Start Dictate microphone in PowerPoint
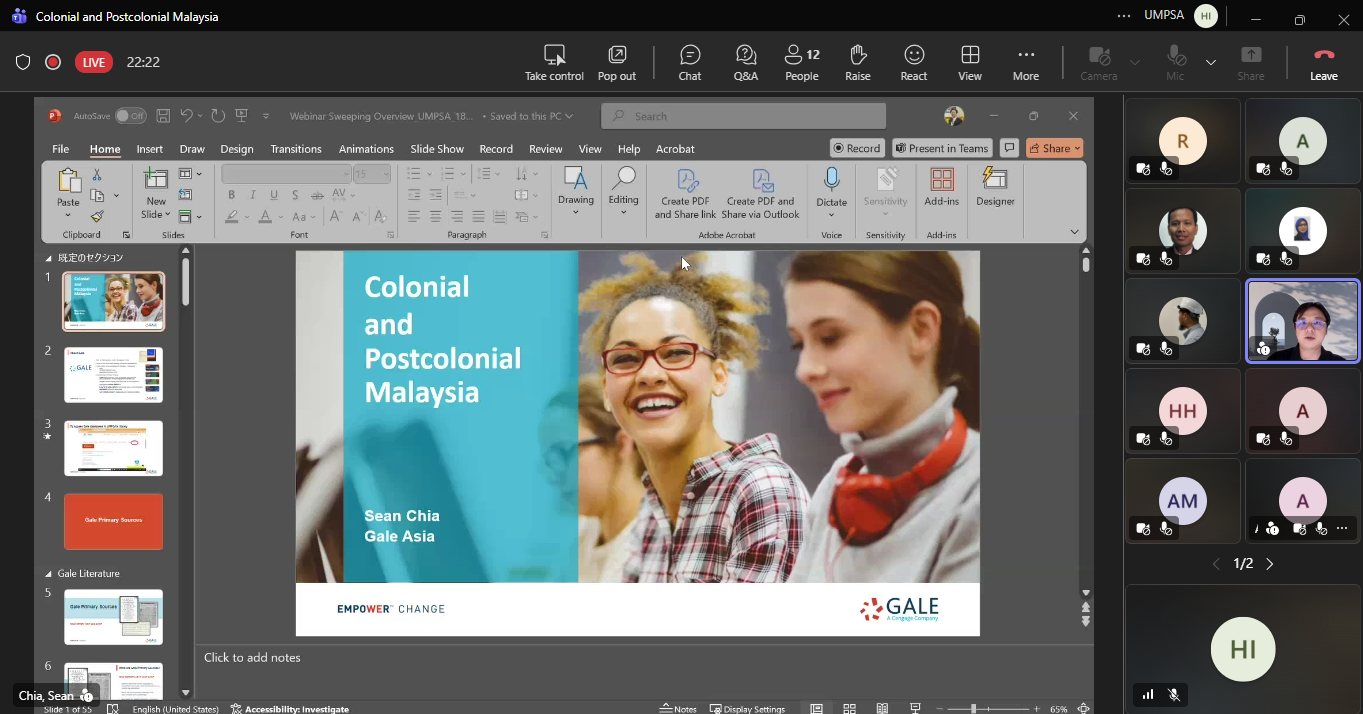This screenshot has height=714, width=1363. pyautogui.click(x=831, y=192)
